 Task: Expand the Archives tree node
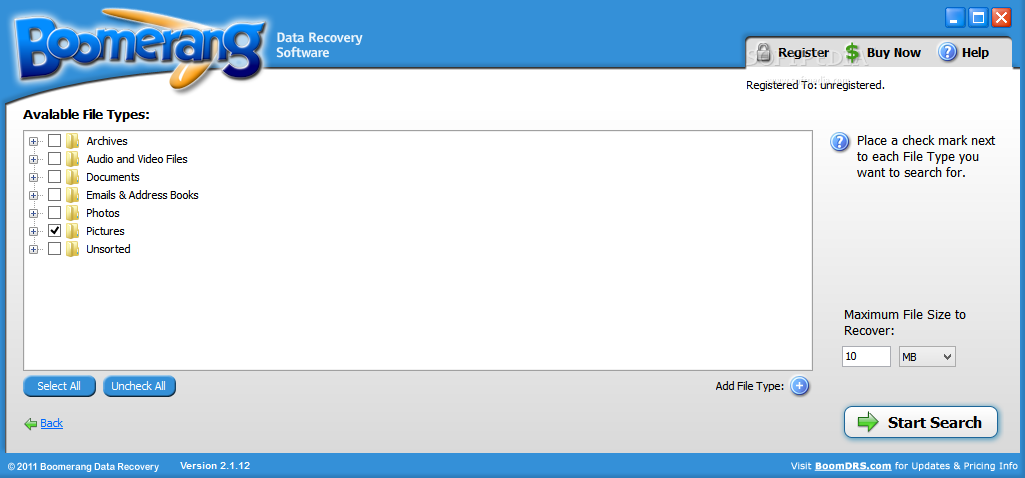[33, 141]
